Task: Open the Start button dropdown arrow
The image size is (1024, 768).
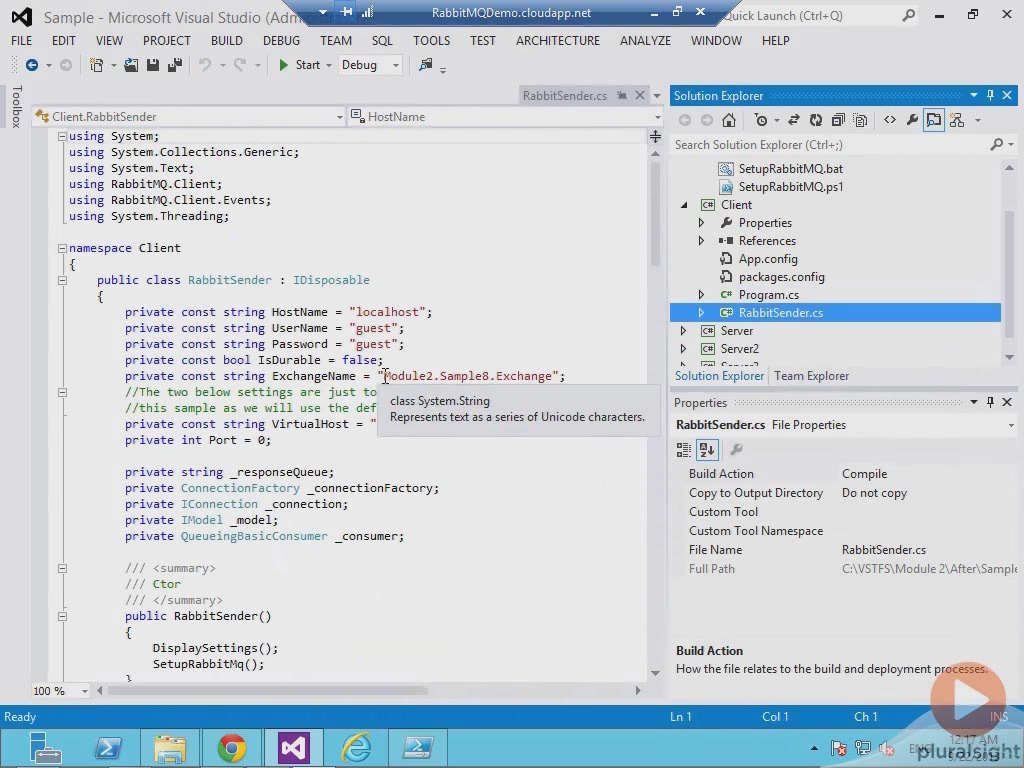Action: click(328, 65)
